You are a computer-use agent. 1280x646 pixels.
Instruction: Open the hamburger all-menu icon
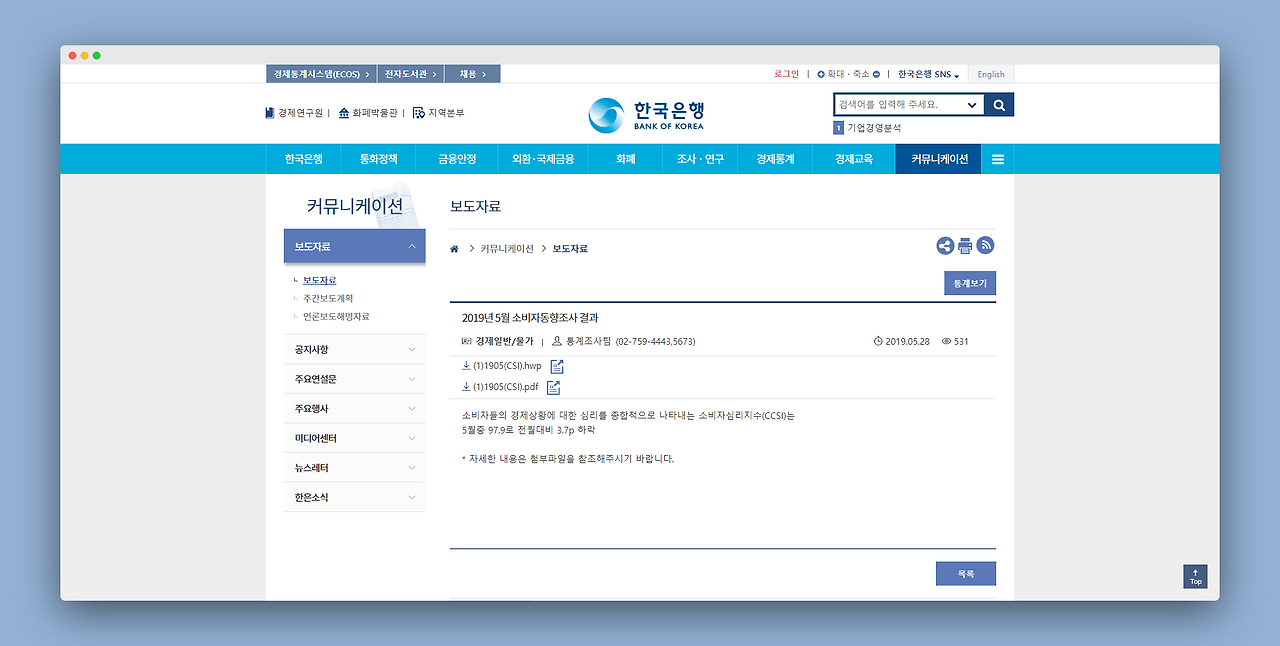point(997,159)
